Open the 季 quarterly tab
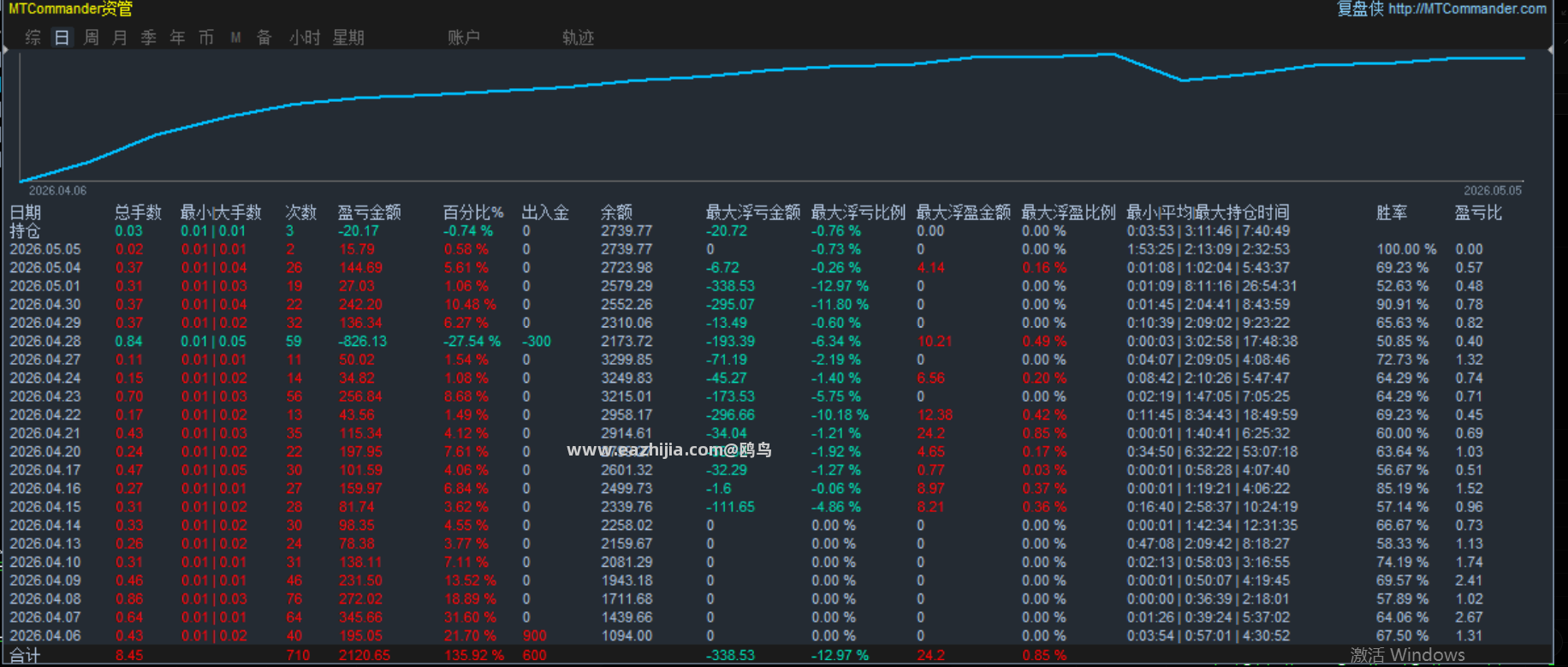1568x667 pixels. [x=149, y=38]
